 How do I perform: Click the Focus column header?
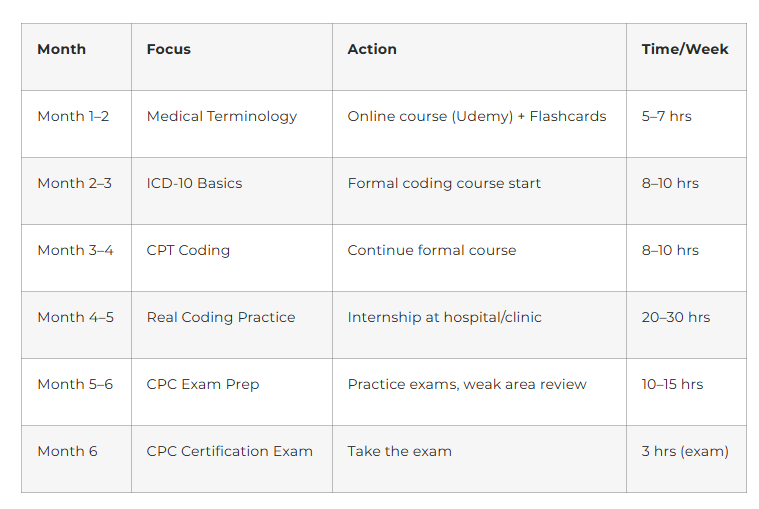pyautogui.click(x=169, y=49)
